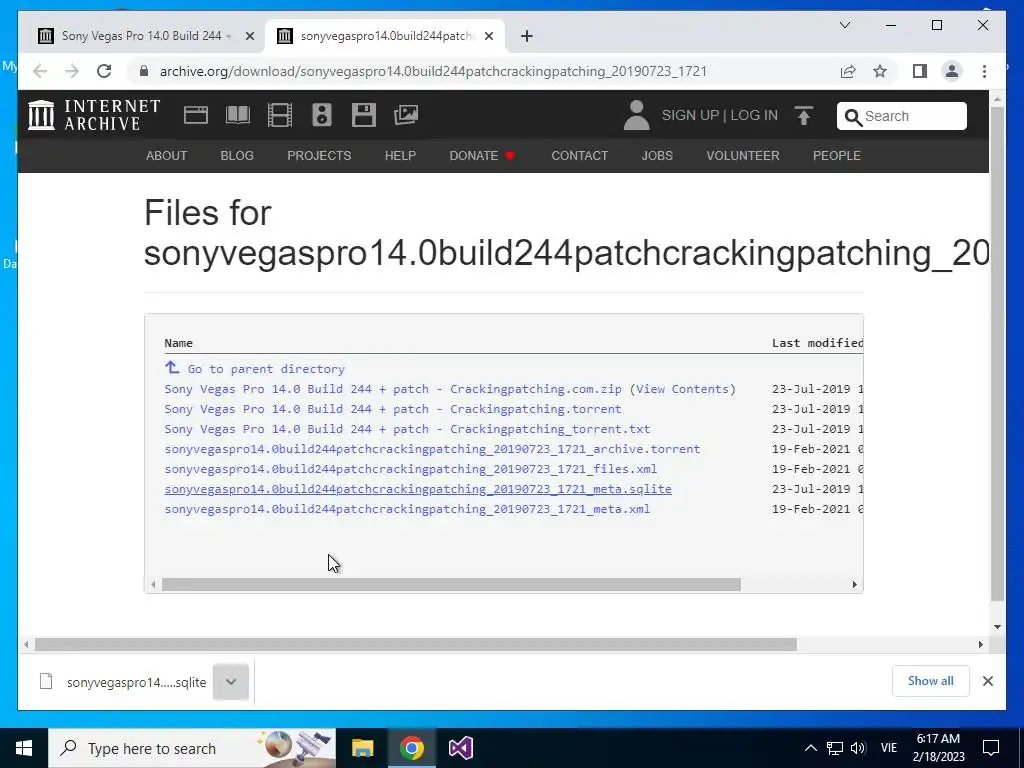Open Chrome three-dot menu
Screen dimensions: 1024x768
pyautogui.click(x=984, y=71)
